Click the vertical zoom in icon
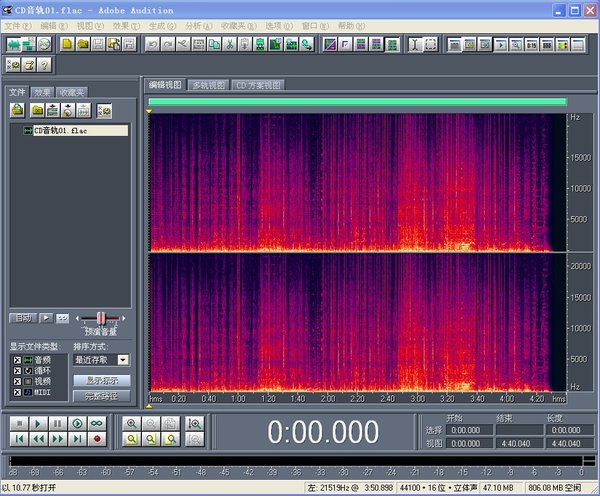The width and height of the screenshot is (600, 496). pos(194,424)
